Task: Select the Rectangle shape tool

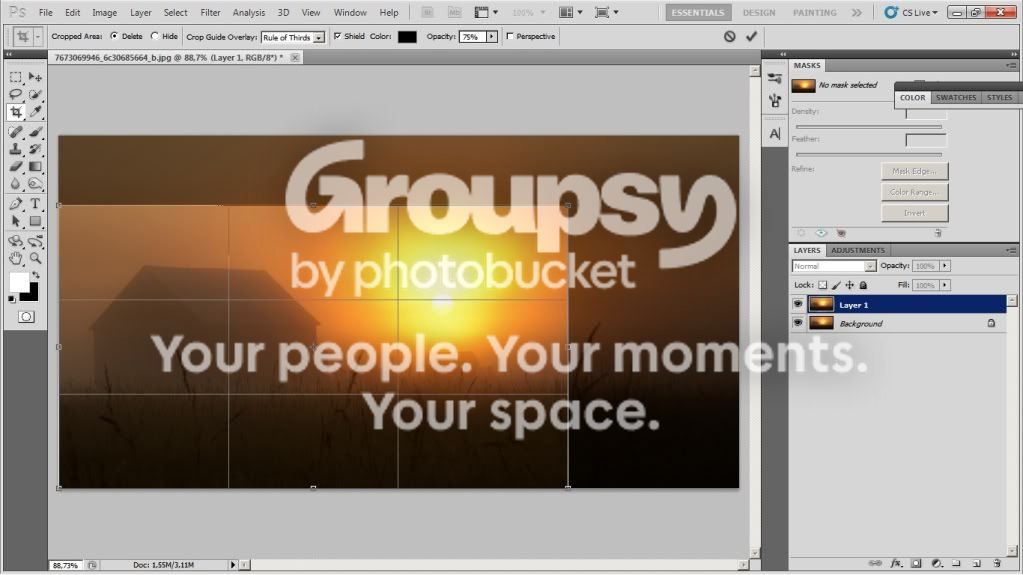Action: 35,221
